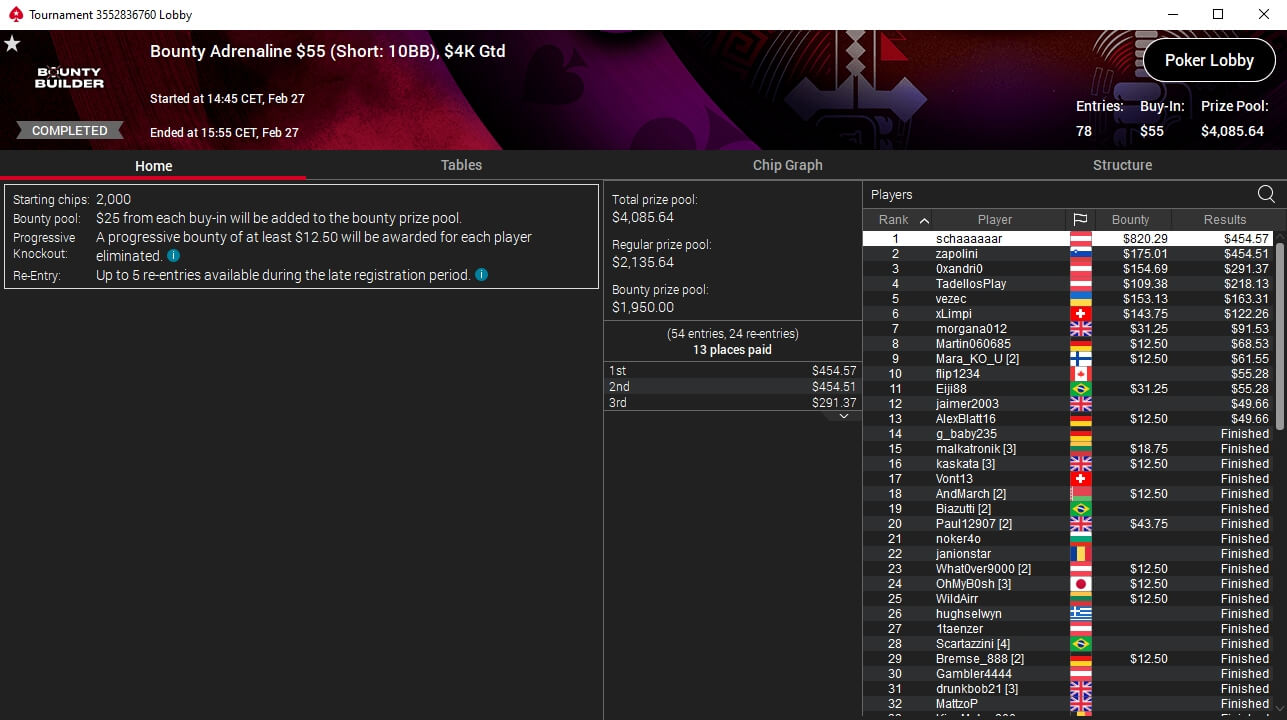Image resolution: width=1287 pixels, height=720 pixels.
Task: Expand the payouts list below 3rd place
Action: point(844,416)
